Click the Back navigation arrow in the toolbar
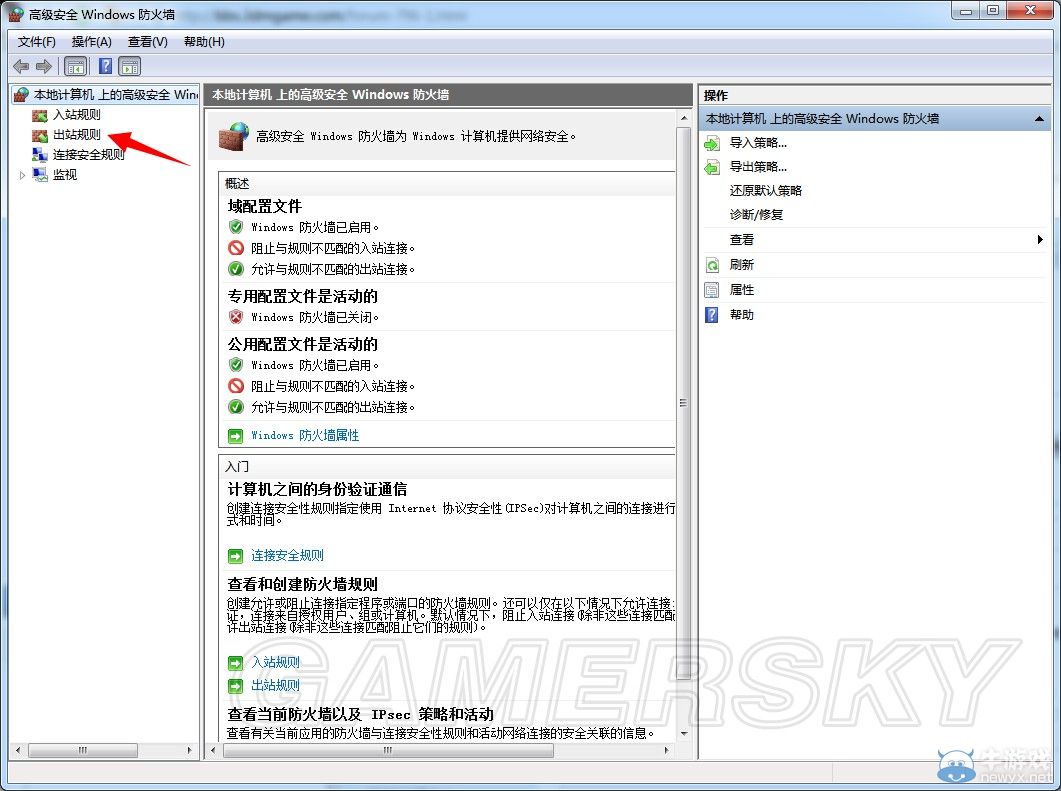 [21, 66]
